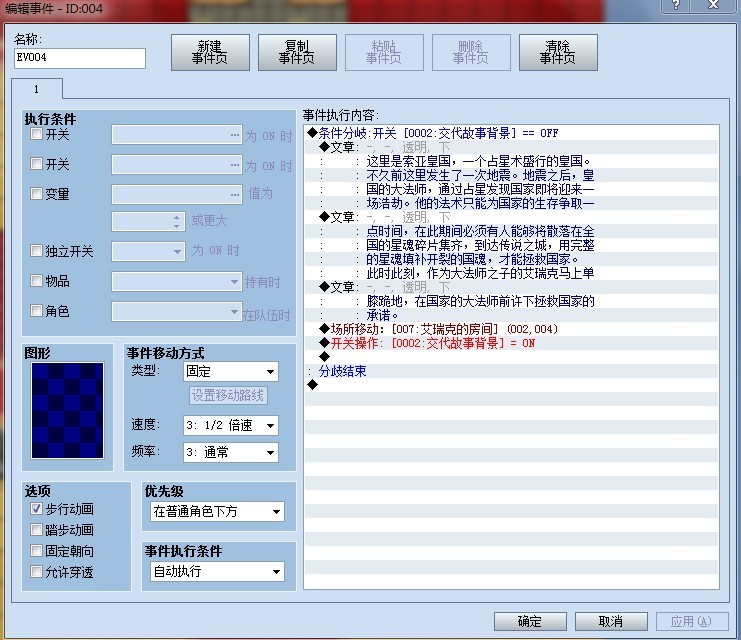Enable the first 开关 condition checkbox
Viewport: 741px width, 640px height.
[x=36, y=134]
